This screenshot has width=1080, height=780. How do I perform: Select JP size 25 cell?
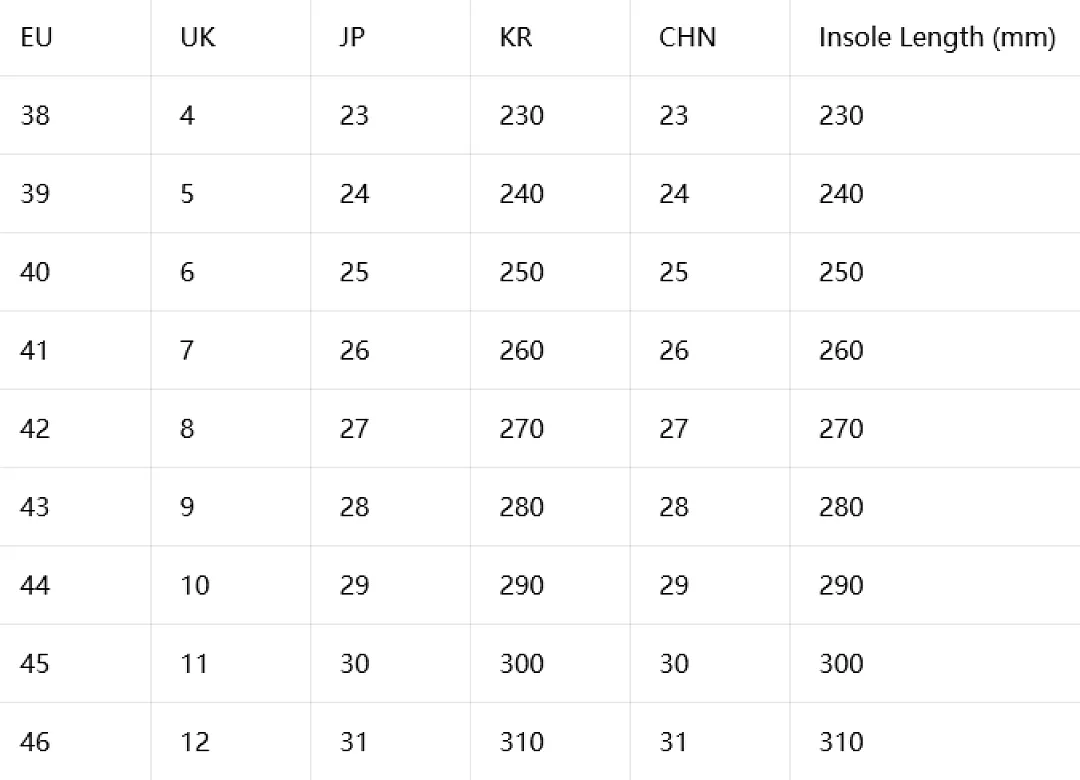coord(354,272)
